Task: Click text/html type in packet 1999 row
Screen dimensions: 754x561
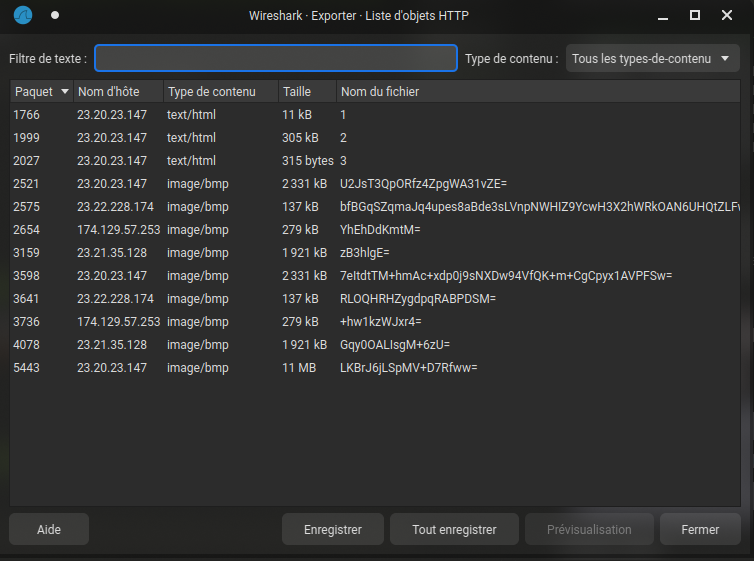Action: (191, 138)
